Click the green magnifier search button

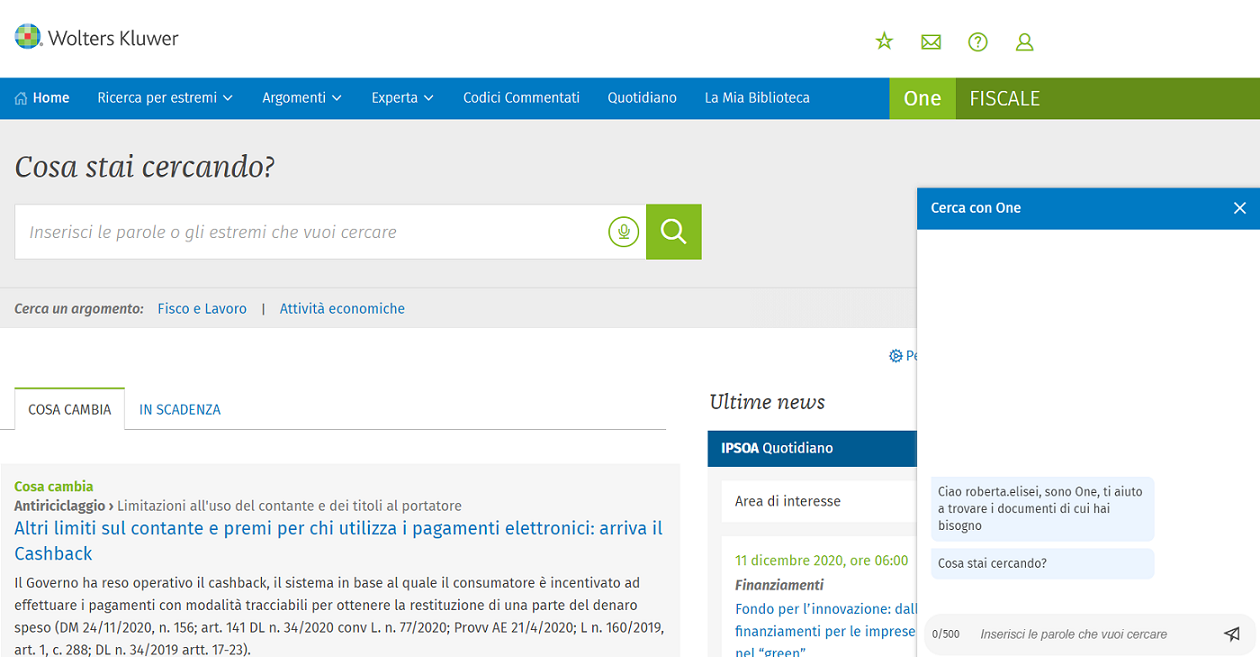pos(673,232)
